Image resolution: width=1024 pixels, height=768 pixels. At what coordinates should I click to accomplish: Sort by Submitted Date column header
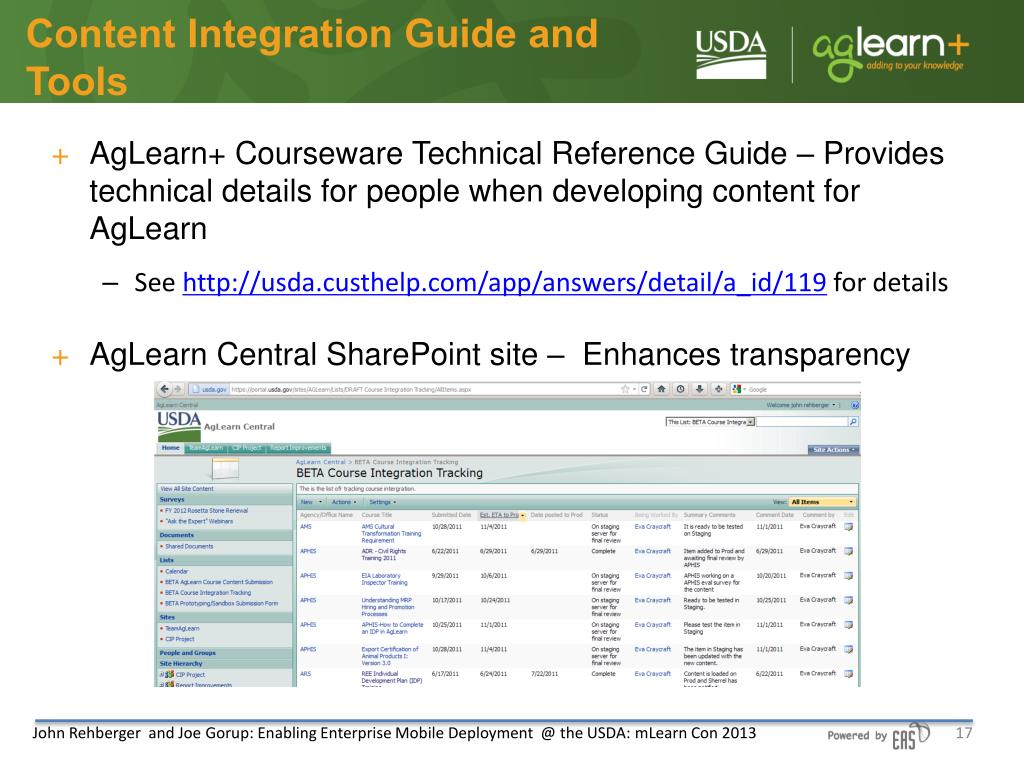coord(451,515)
